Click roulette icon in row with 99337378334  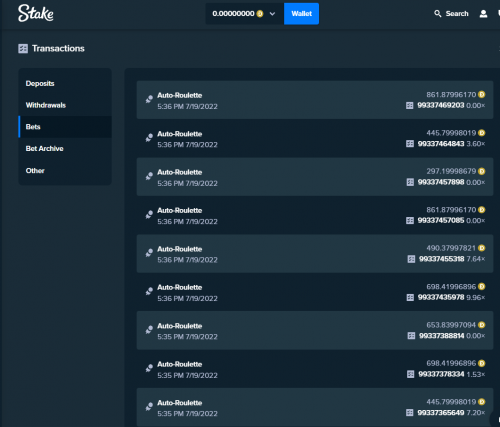click(x=149, y=368)
